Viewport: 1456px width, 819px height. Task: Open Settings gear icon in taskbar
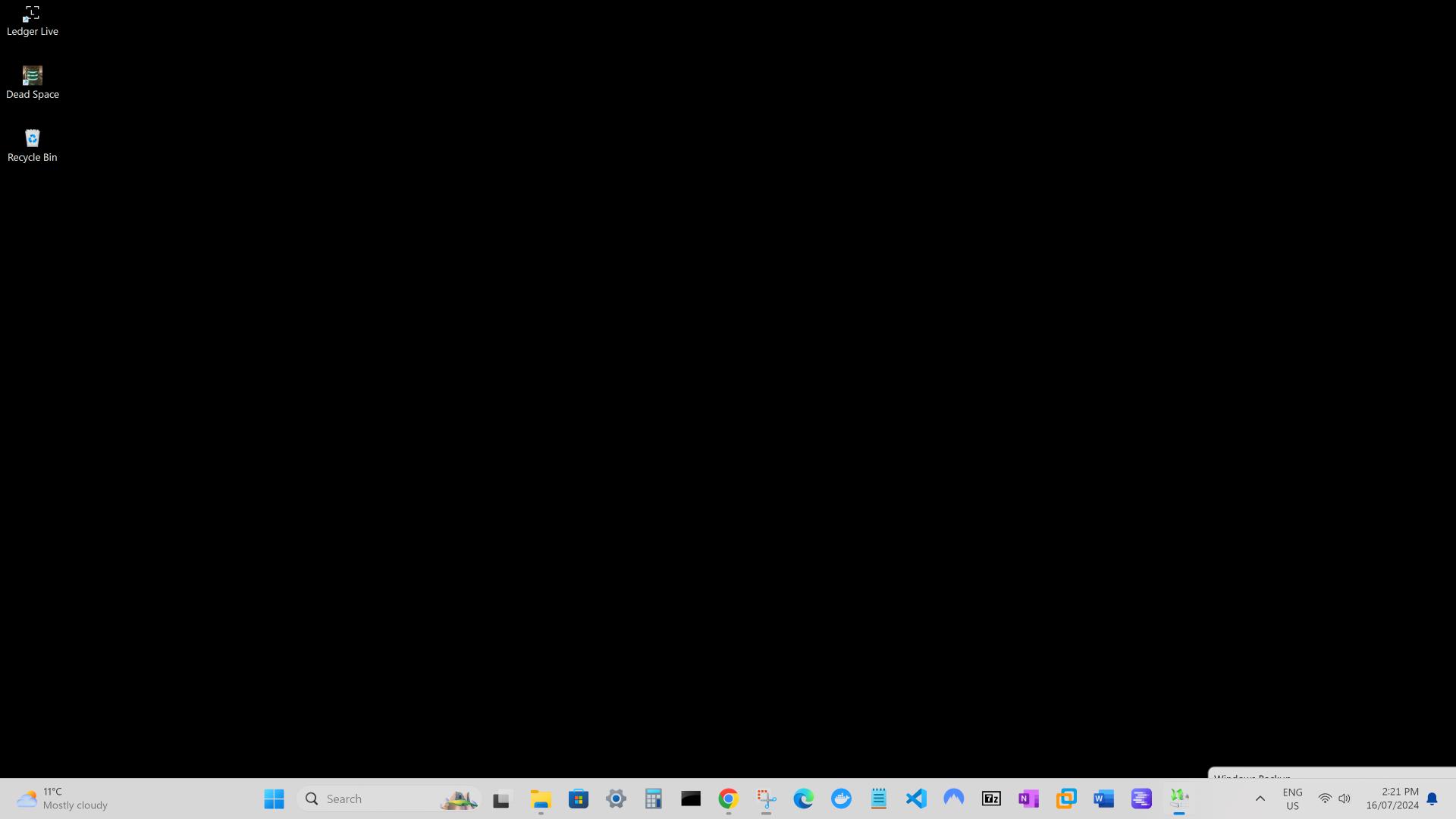click(x=616, y=799)
